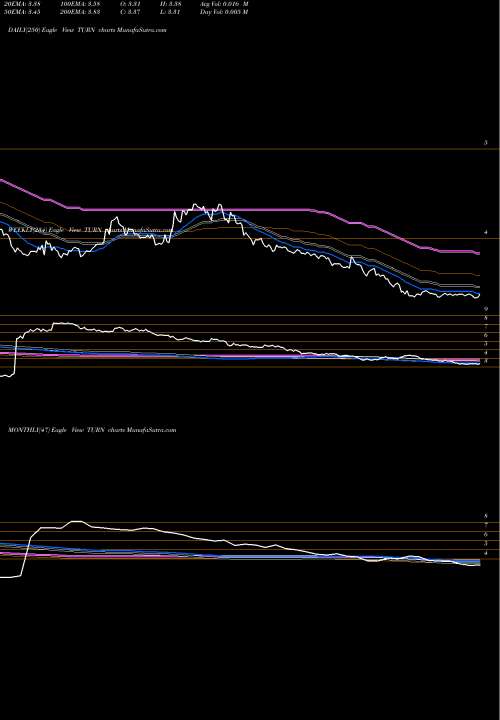This screenshot has height=720, width=500.
Task: Click the 200EMA value label
Action: click(x=80, y=12)
